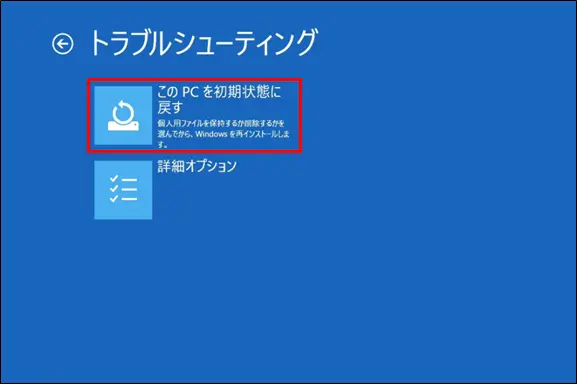Choose この PC を初期状態に戻す
The width and height of the screenshot is (577, 384).
click(219, 99)
